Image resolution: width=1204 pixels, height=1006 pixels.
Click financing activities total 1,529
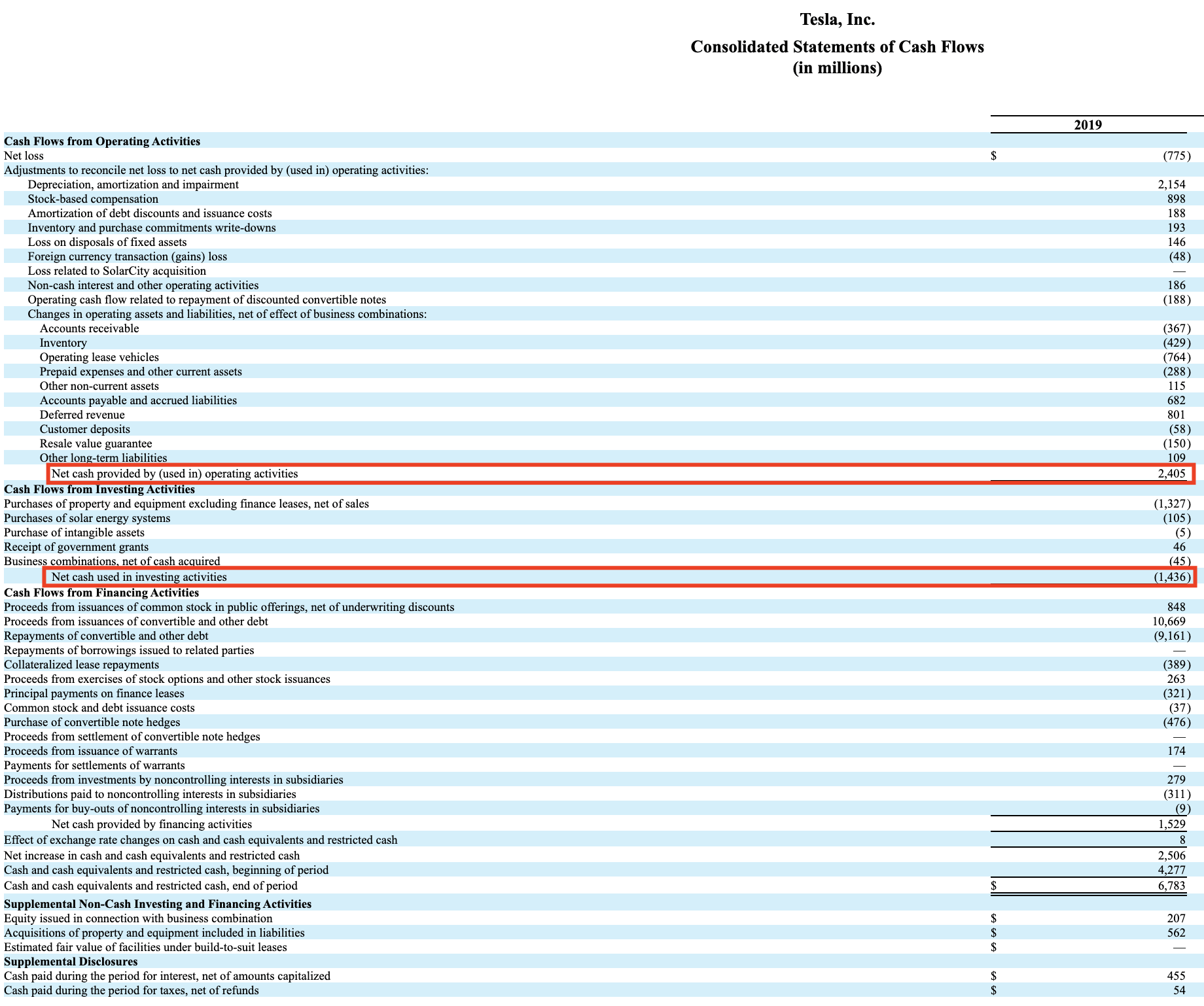pyautogui.click(x=1171, y=824)
